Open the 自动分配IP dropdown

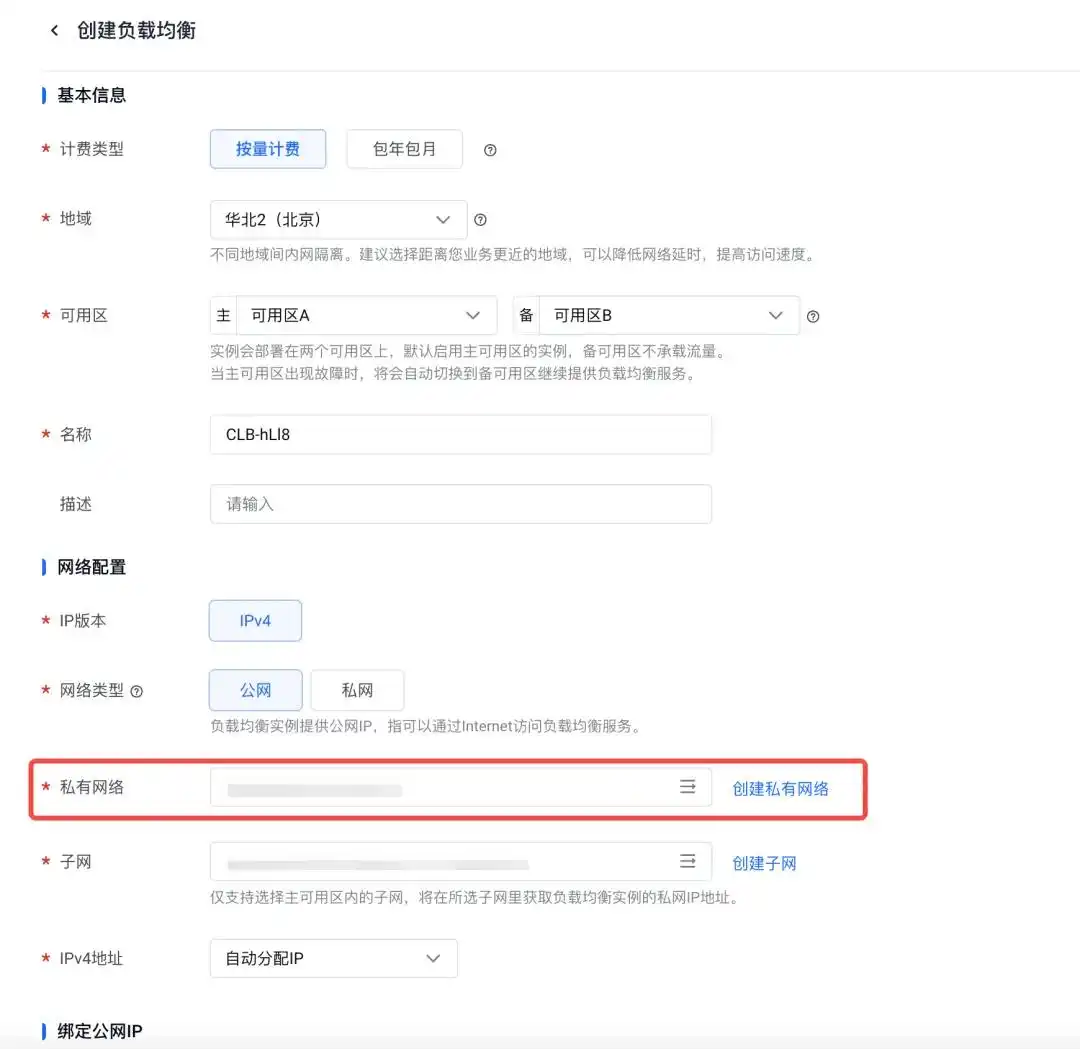click(x=333, y=958)
